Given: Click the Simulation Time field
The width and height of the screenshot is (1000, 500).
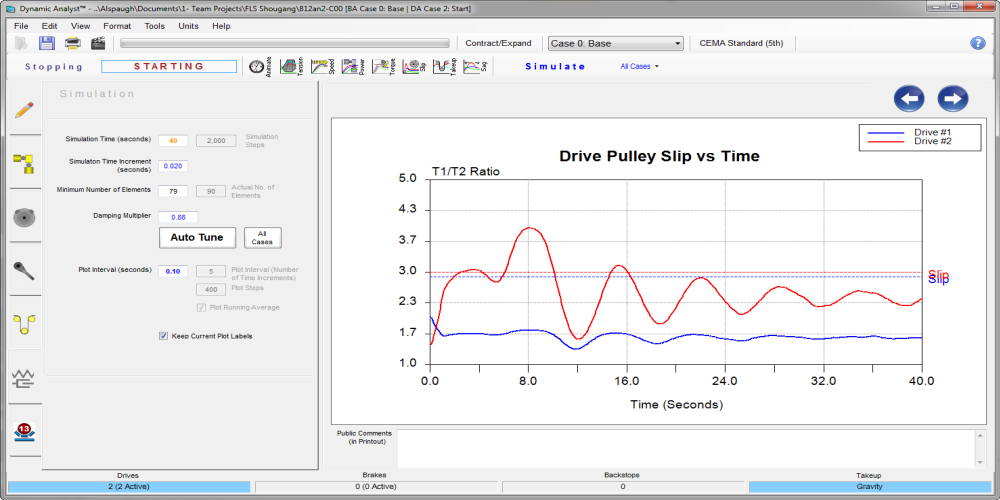Looking at the screenshot, I should point(173,141).
